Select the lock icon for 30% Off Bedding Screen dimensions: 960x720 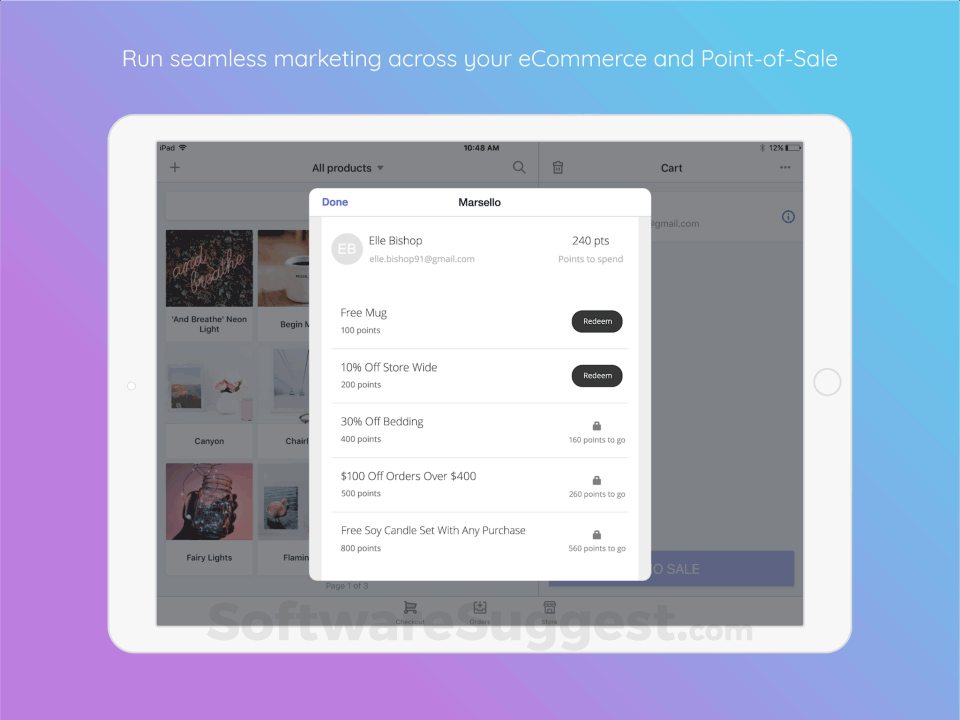597,426
